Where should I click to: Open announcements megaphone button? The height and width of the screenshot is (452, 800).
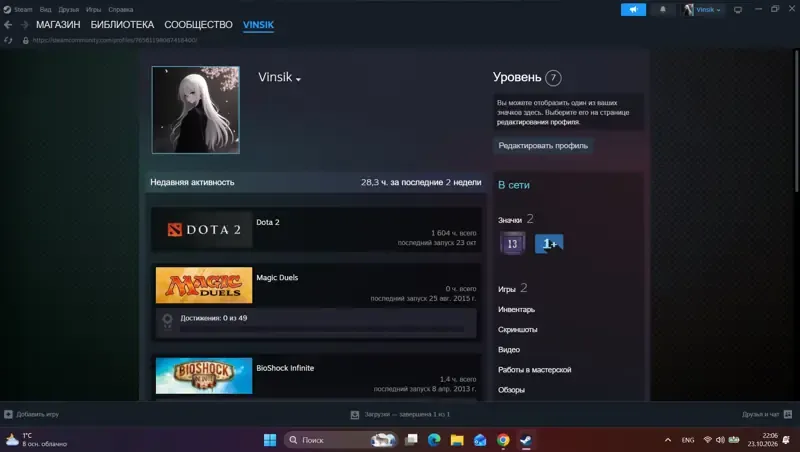(x=633, y=9)
